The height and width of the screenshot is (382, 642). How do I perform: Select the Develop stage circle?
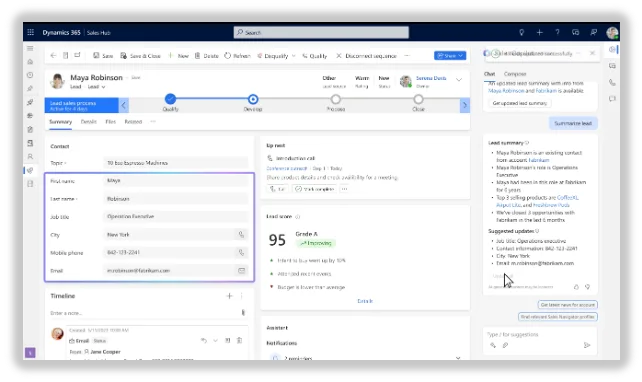pyautogui.click(x=253, y=99)
